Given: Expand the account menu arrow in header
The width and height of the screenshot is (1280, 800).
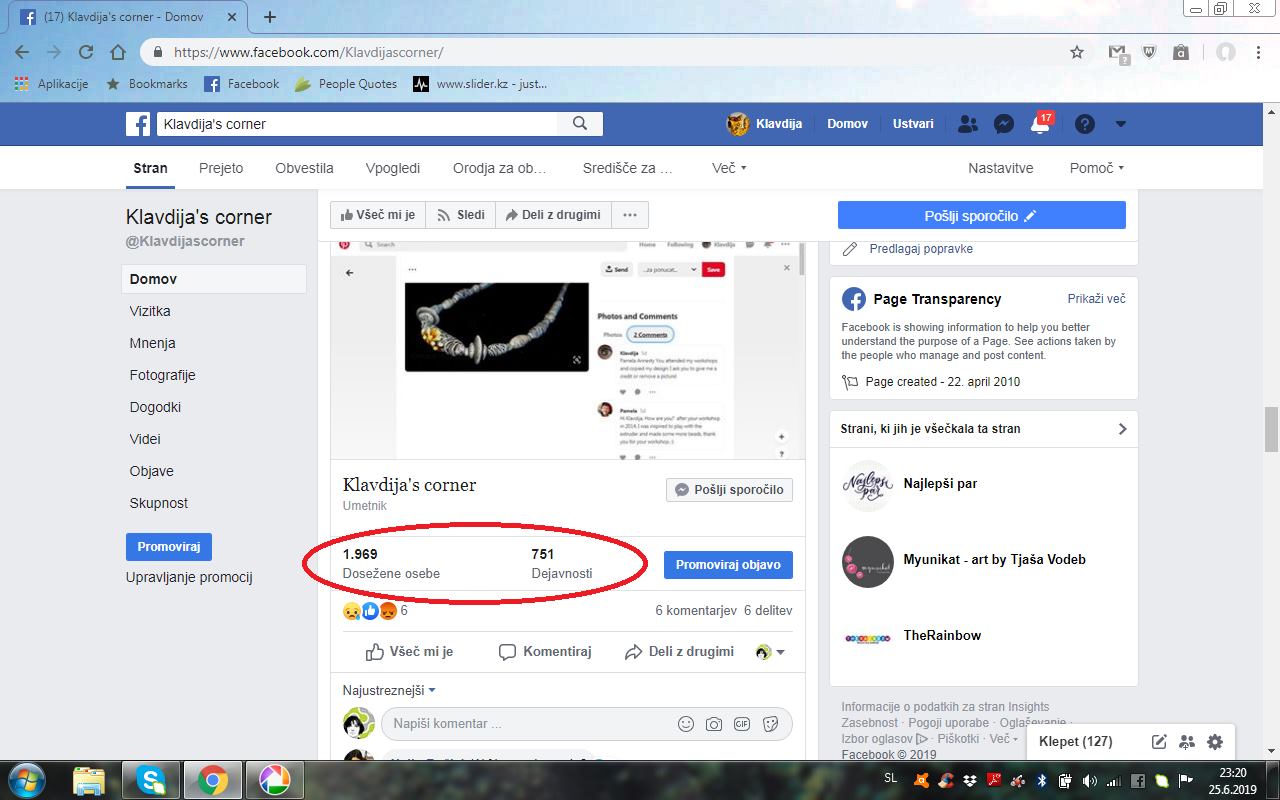Looking at the screenshot, I should click(x=1120, y=124).
